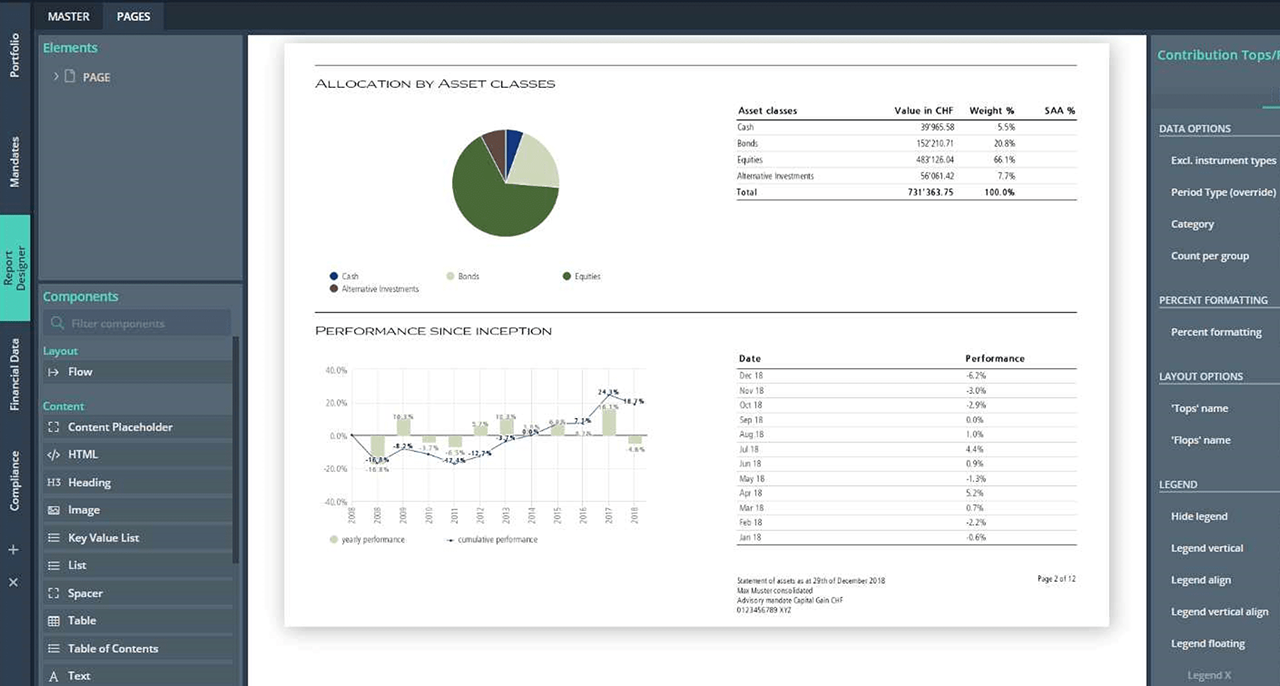Select the Report Designer sidebar tab

14,268
